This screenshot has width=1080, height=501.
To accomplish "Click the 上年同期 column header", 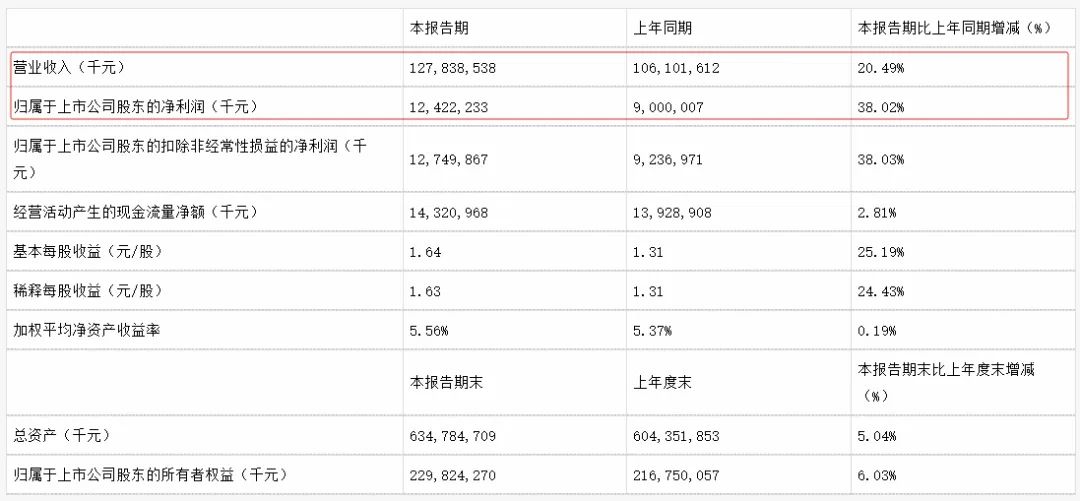I will [661, 28].
